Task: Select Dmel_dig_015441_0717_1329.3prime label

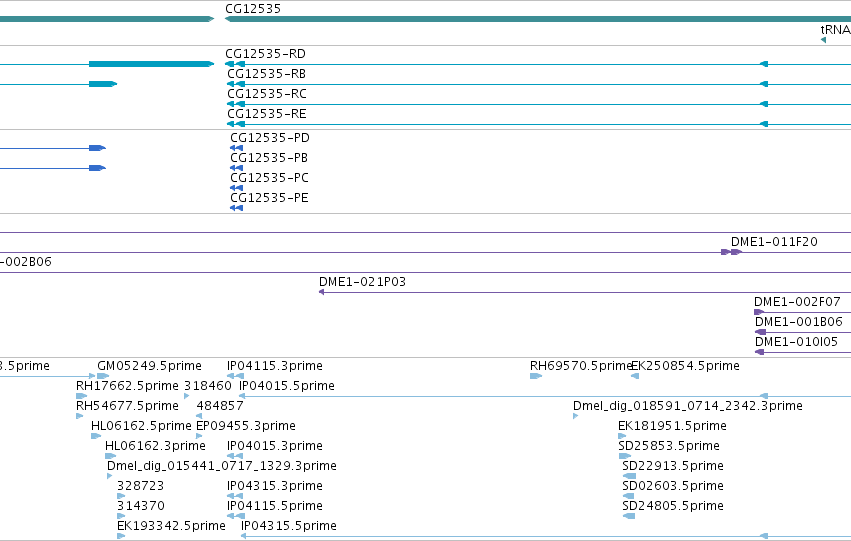Action: [221, 467]
